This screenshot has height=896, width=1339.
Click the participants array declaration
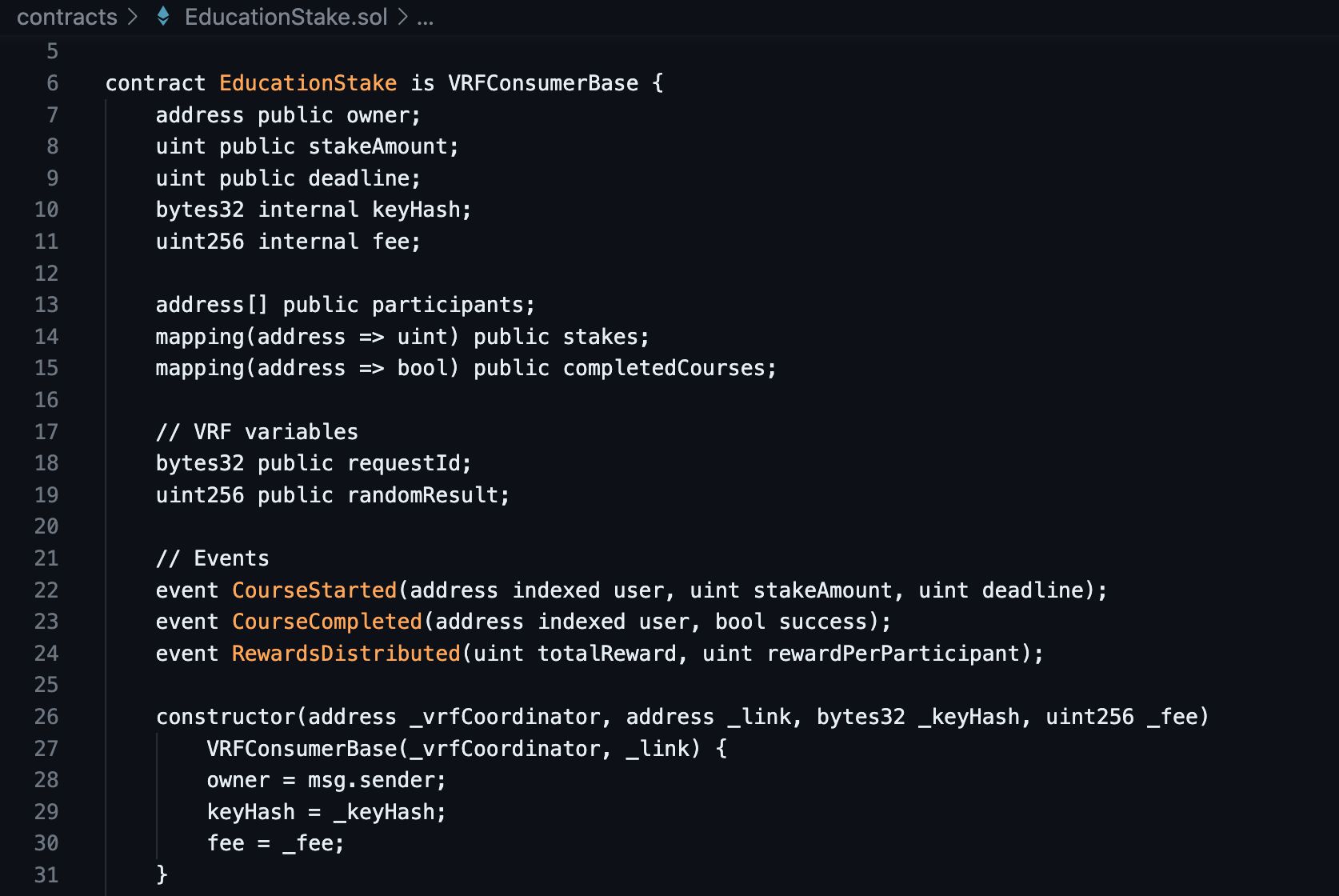pyautogui.click(x=346, y=305)
